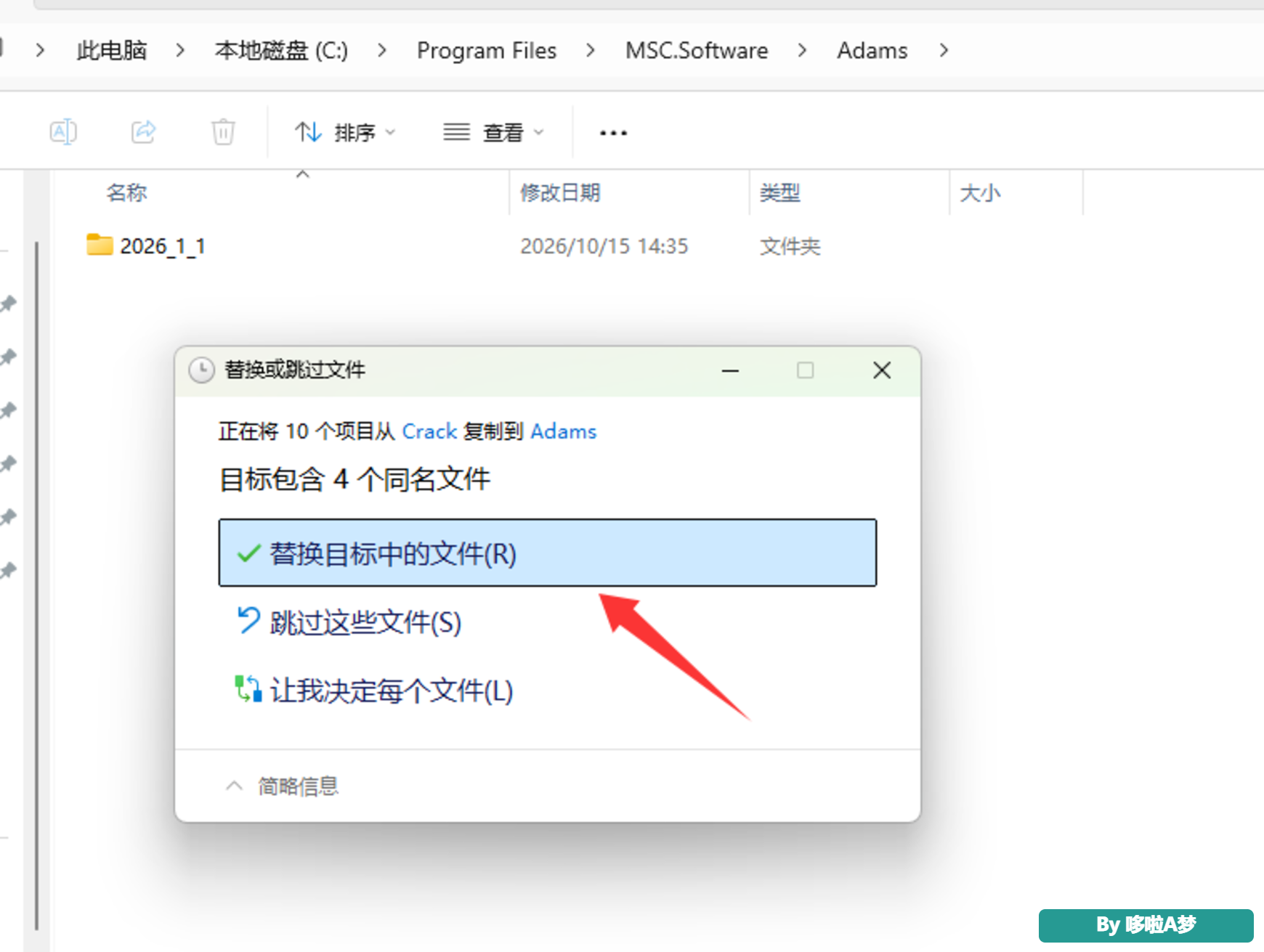Click the clock icon in dialog title

point(201,370)
